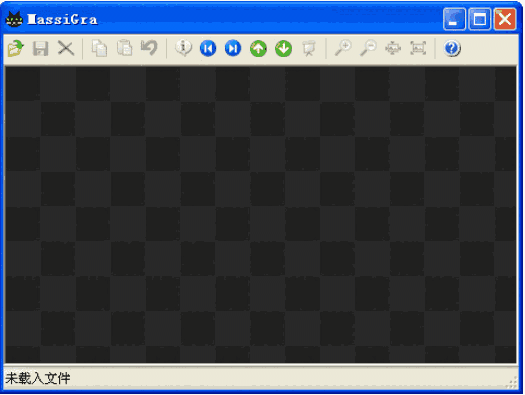Click the save floppy disk icon

tap(41, 48)
